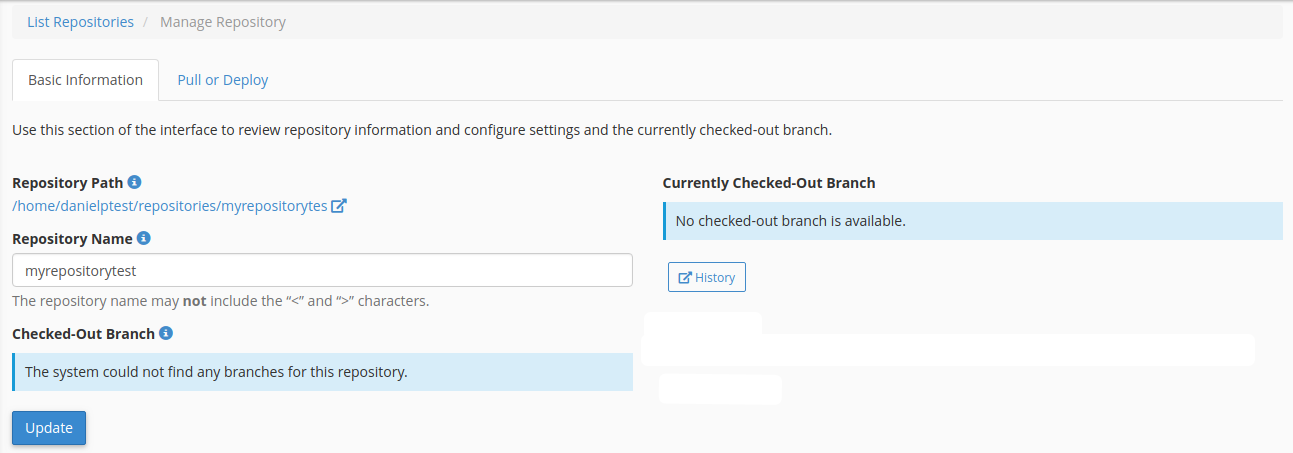Click the Update button
This screenshot has width=1293, height=453.
click(49, 427)
